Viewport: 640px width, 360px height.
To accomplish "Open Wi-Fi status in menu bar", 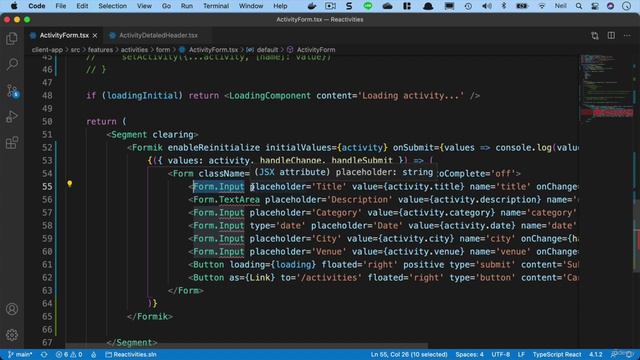I will point(542,6).
